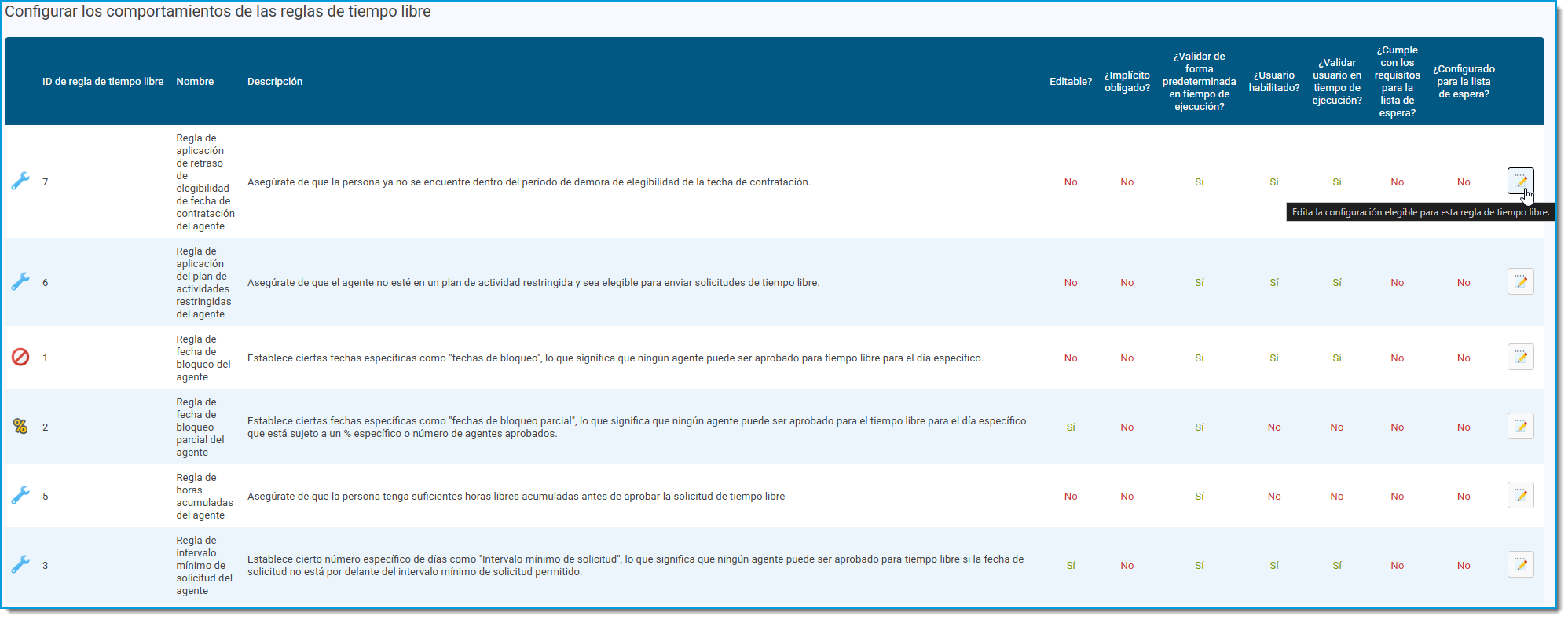
Task: Click rule name 'Regla de aplicación de retraso'
Action: 205,182
